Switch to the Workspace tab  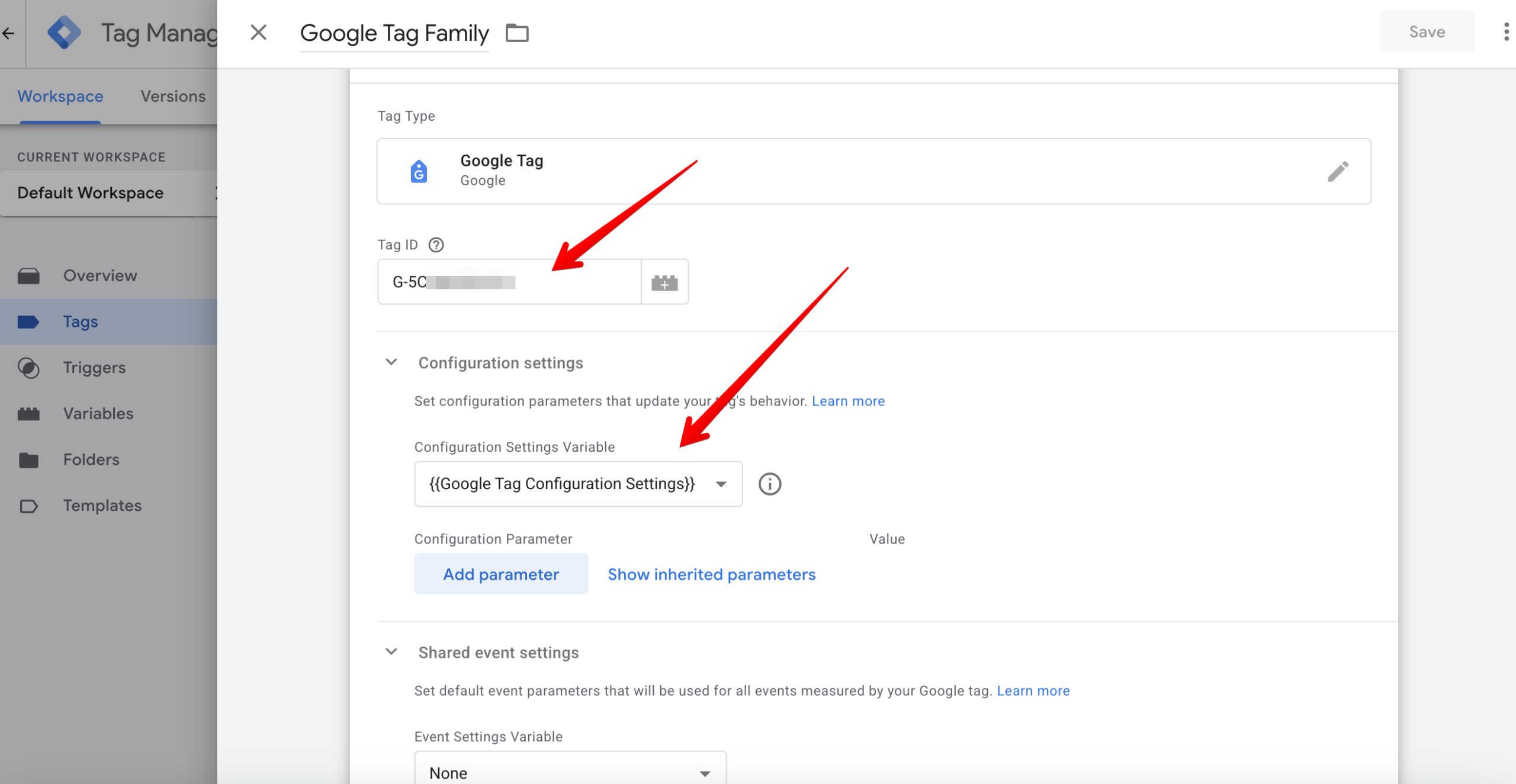[59, 96]
